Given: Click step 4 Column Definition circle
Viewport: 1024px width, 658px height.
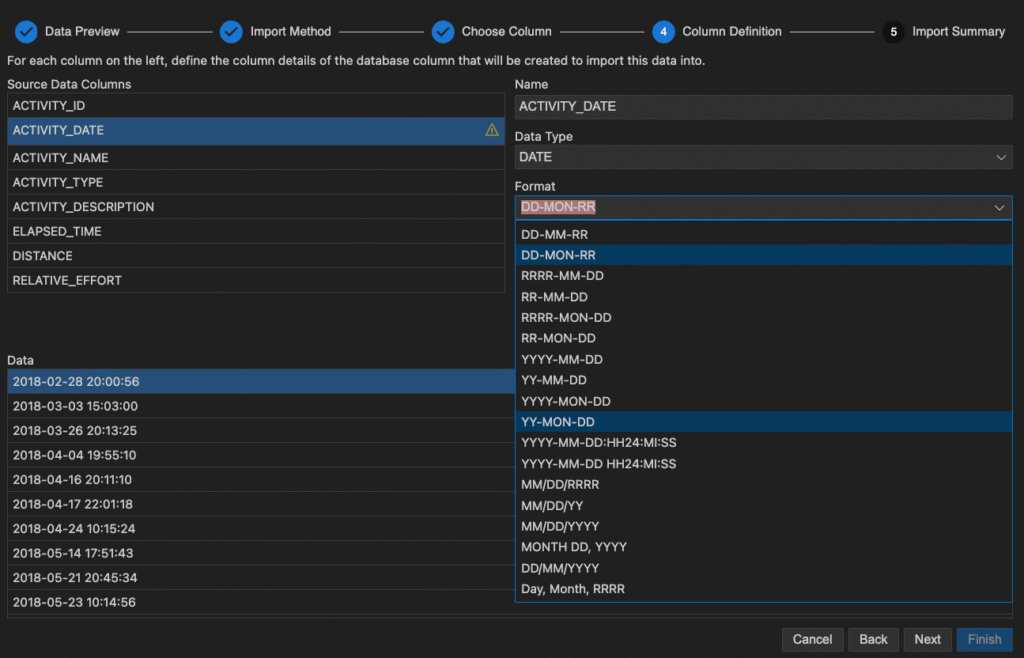Looking at the screenshot, I should [x=663, y=32].
